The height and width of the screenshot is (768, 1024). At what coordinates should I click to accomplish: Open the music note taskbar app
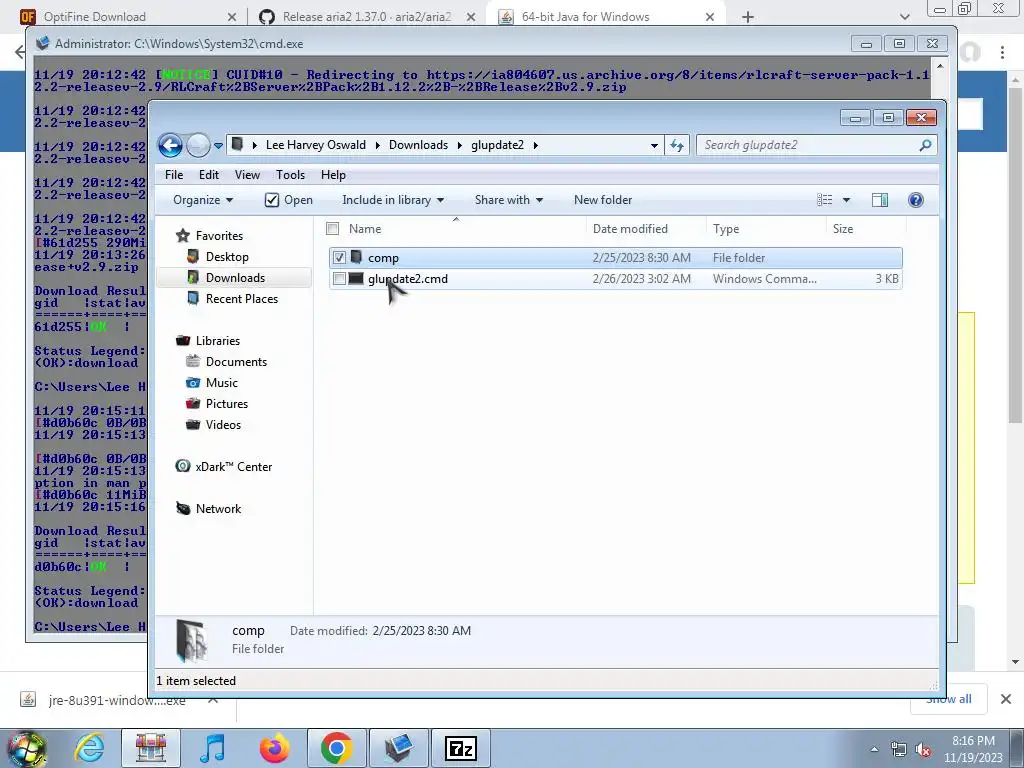point(212,748)
